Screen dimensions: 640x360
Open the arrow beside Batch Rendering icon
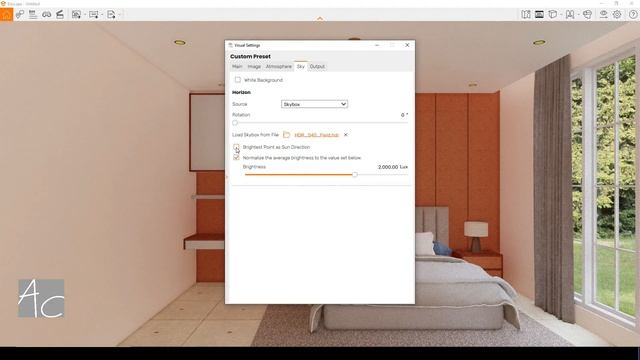coord(102,15)
